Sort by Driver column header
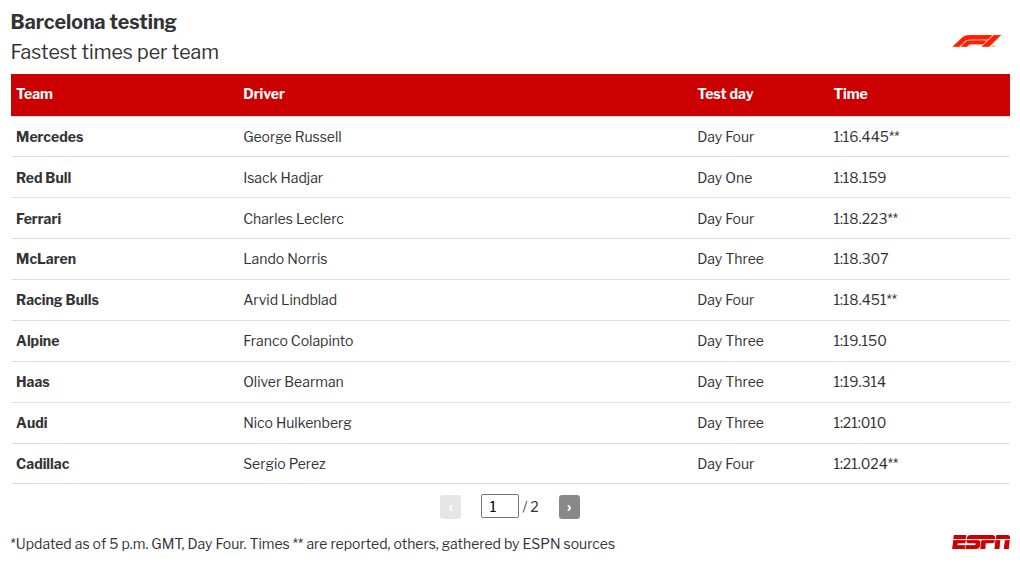This screenshot has height=563, width=1020. tap(264, 94)
